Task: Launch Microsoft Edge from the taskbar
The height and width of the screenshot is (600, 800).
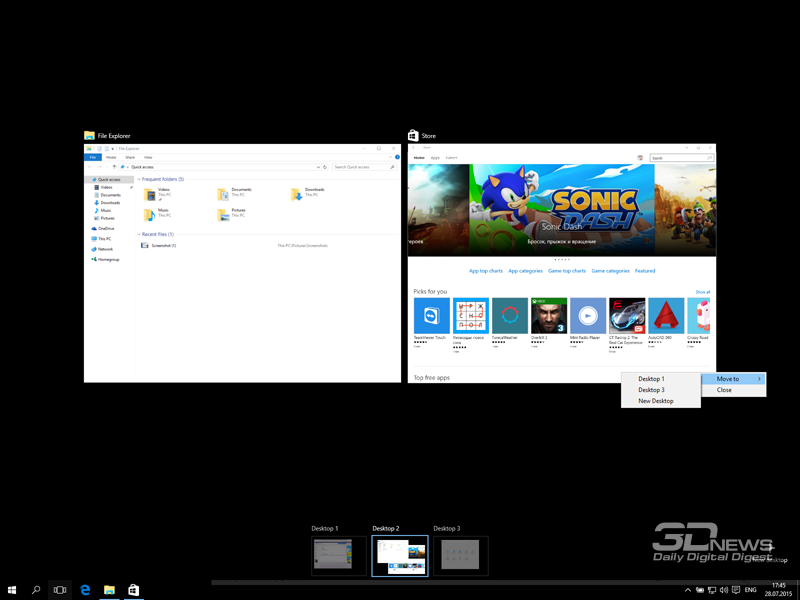Action: (85, 590)
